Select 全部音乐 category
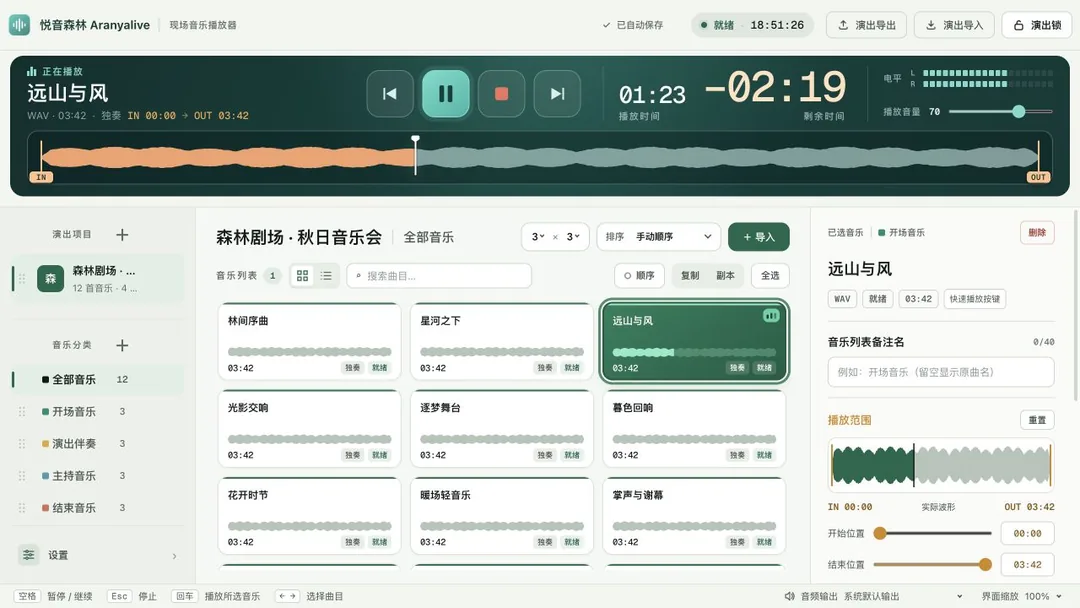 [x=98, y=379]
